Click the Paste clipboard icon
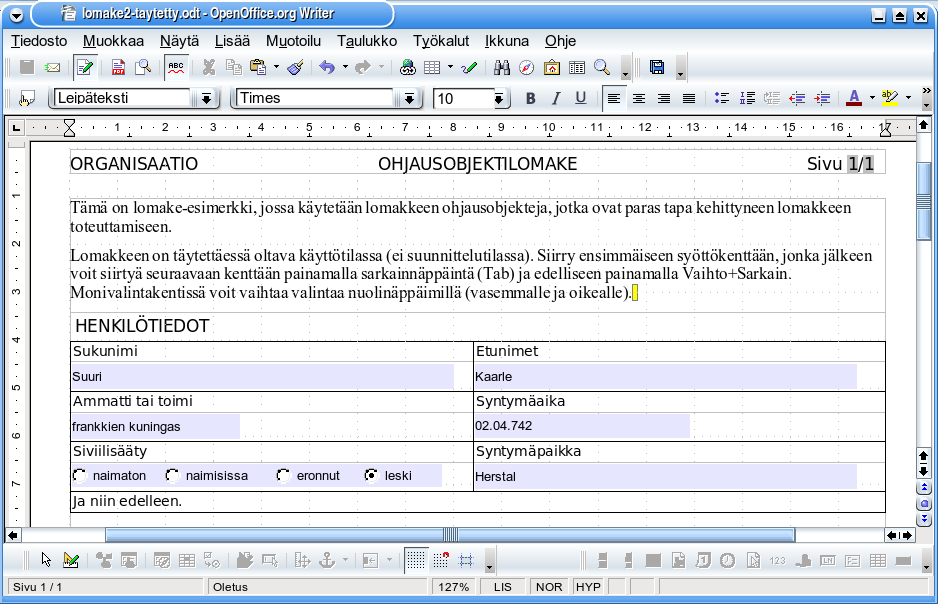Image resolution: width=938 pixels, height=604 pixels. coord(258,68)
